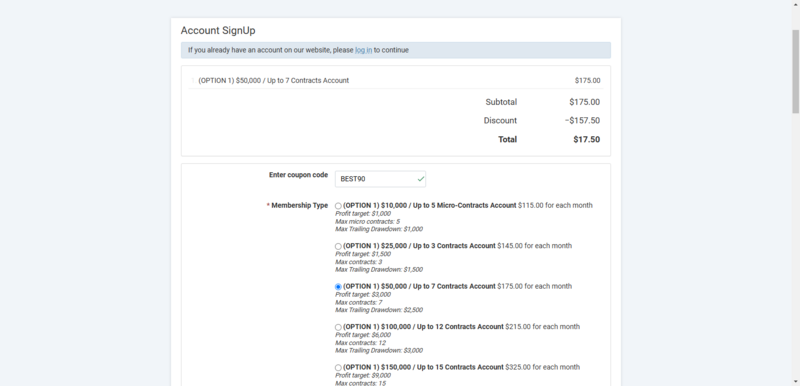Choose the $25,000 / 3 Contracts radio option

(x=338, y=246)
